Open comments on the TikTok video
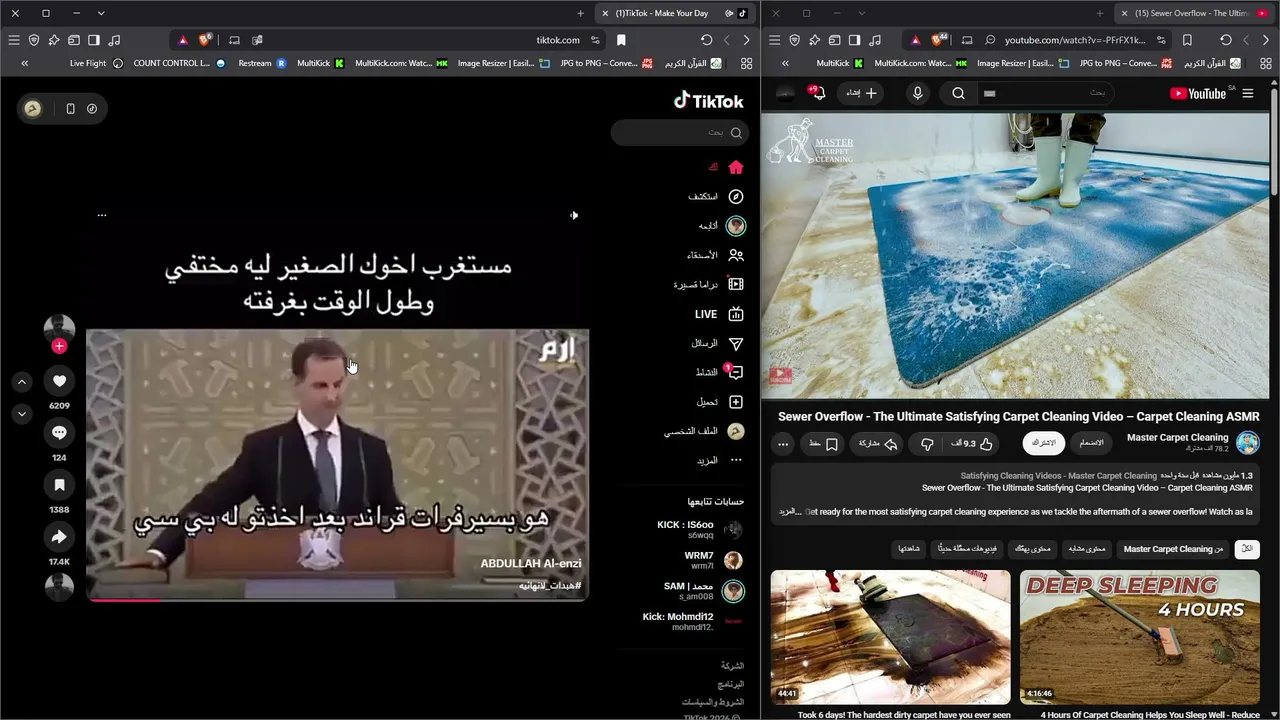The image size is (1280, 720). (x=59, y=433)
